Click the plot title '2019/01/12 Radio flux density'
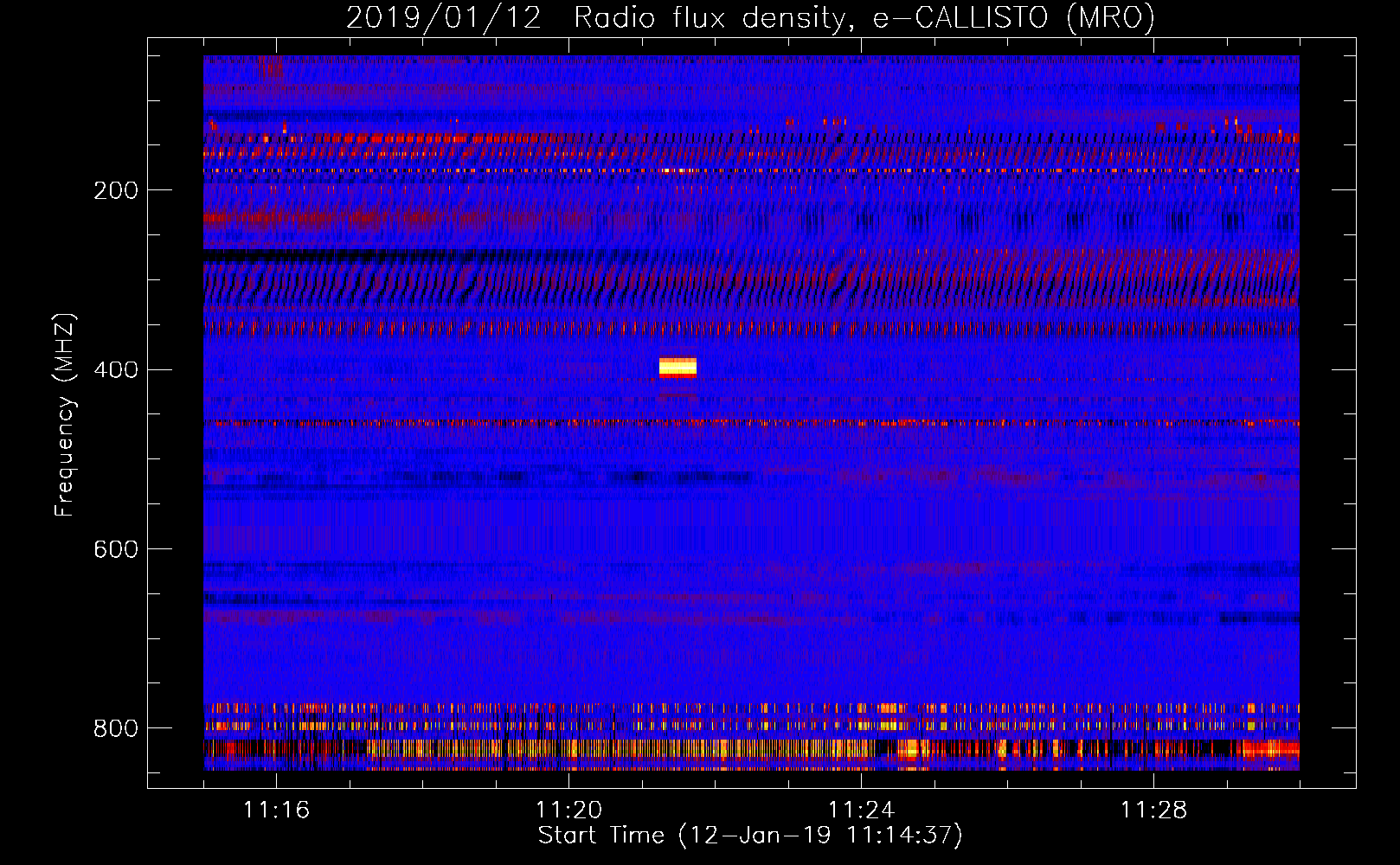The height and width of the screenshot is (865, 1400). pos(750,17)
